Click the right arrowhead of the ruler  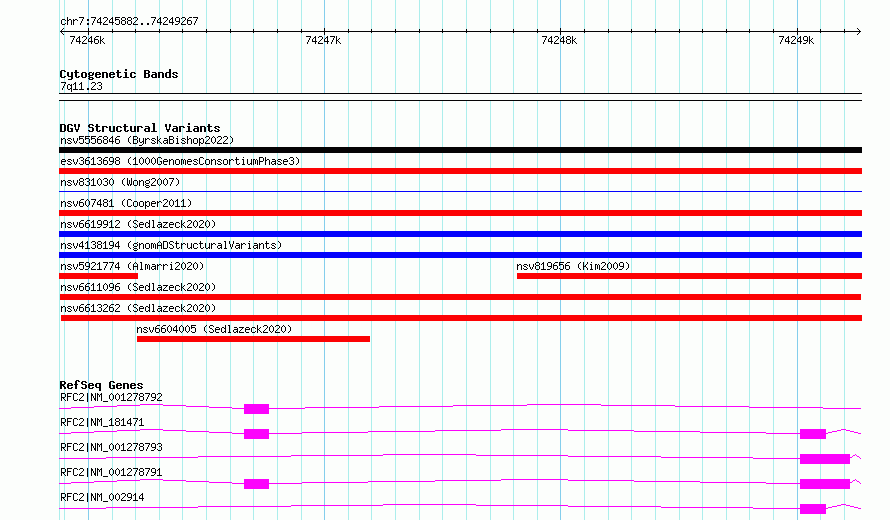[x=859, y=32]
